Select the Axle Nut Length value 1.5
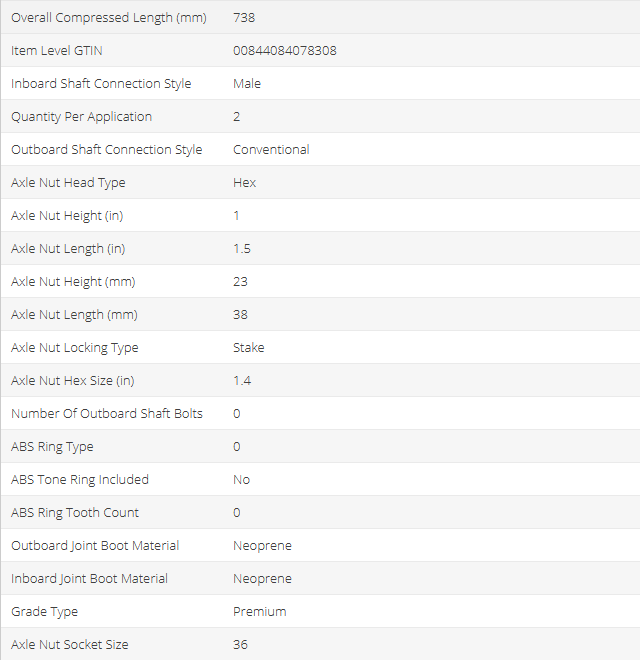640x660 pixels. [242, 248]
